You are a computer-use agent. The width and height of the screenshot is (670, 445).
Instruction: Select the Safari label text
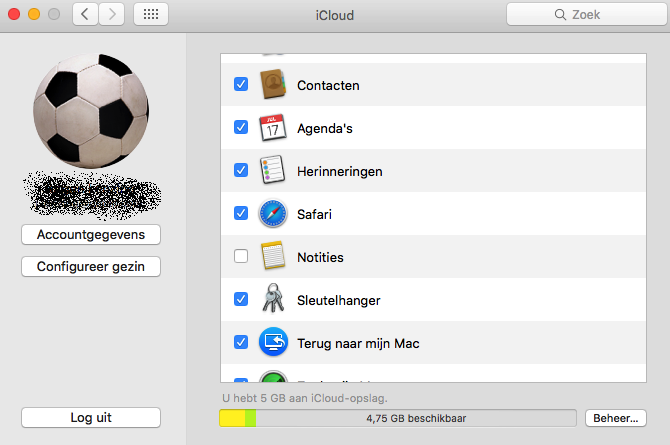[x=314, y=214]
